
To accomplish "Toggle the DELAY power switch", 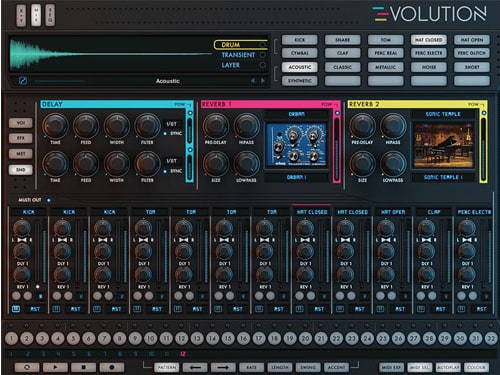I will pos(190,113).
